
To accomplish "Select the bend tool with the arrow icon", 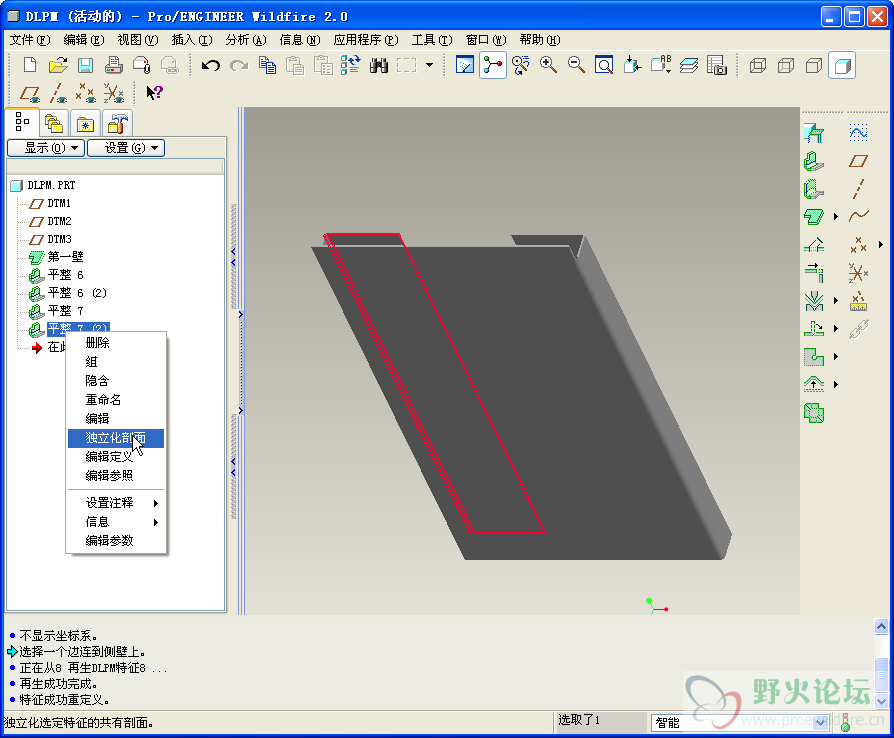I will 814,329.
